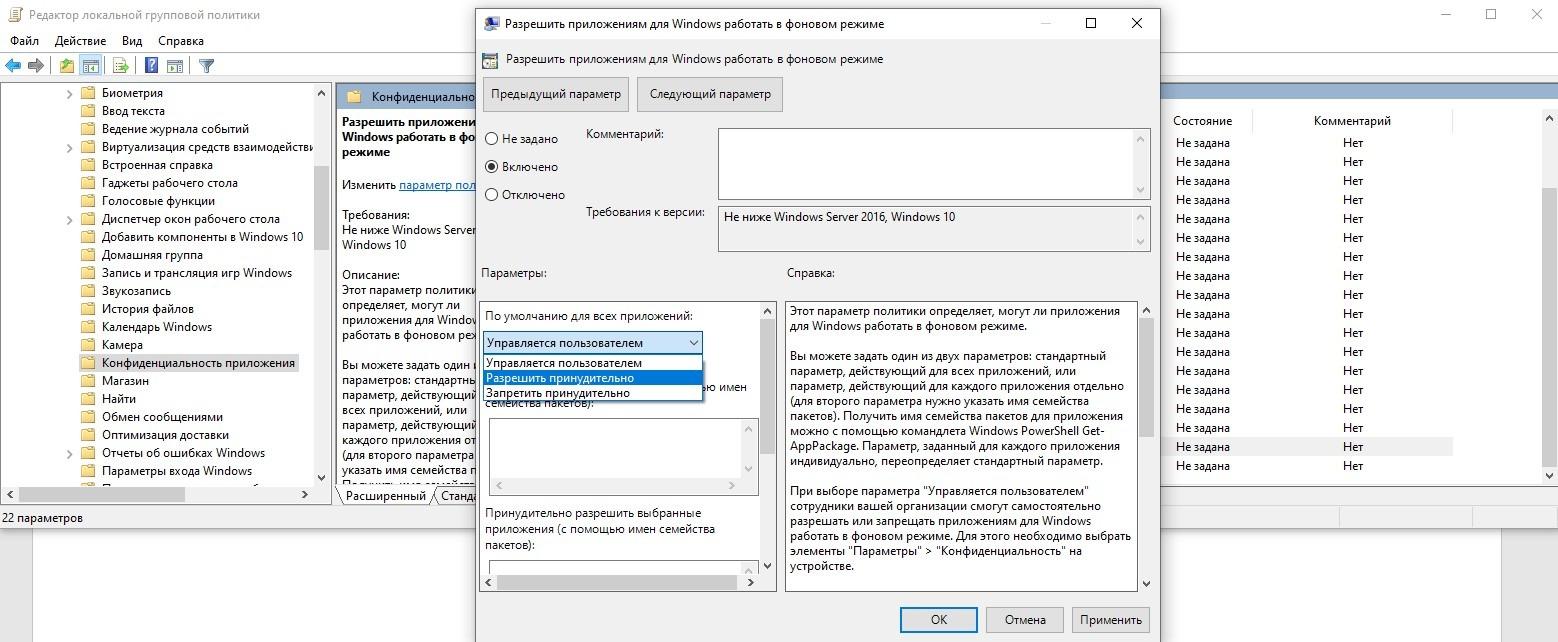The image size is (1558, 642).
Task: Click the Применить button
Action: tap(1111, 619)
